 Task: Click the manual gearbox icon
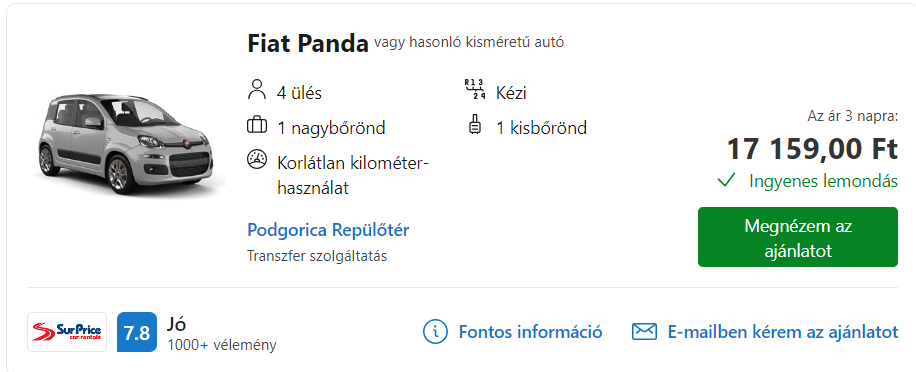point(475,89)
